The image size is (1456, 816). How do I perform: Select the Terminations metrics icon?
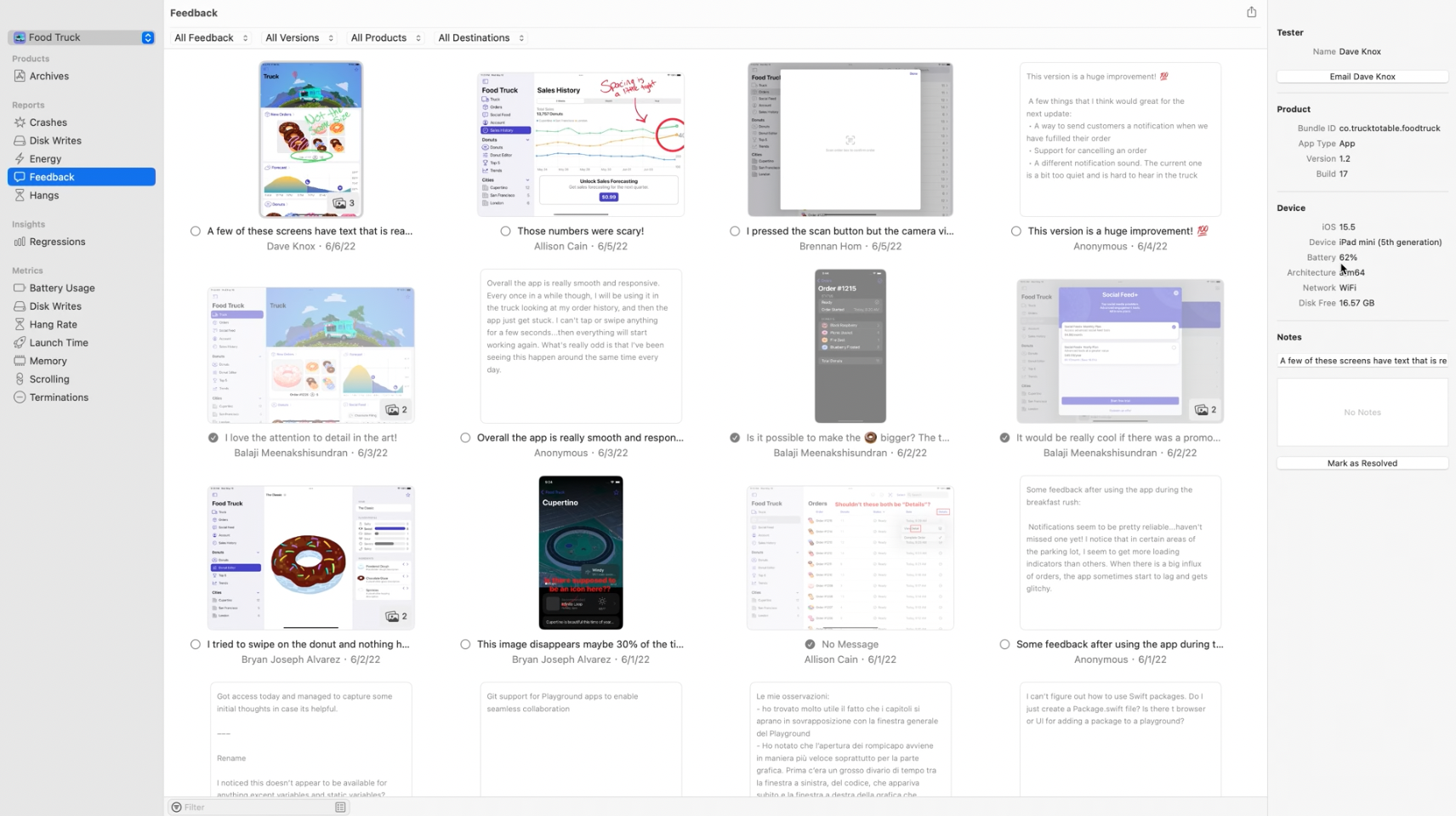(x=20, y=397)
